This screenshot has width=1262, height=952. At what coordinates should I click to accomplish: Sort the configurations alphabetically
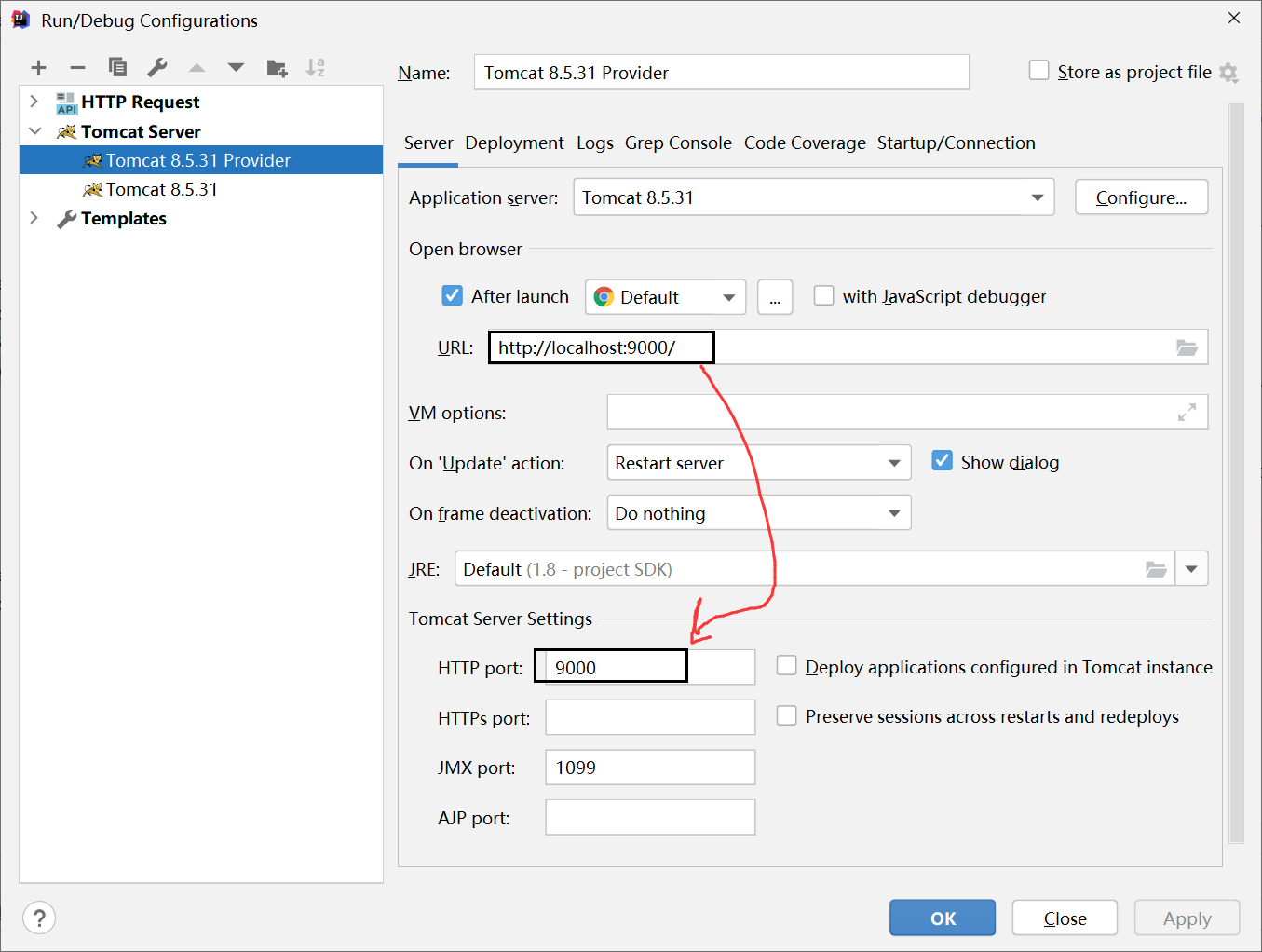tap(316, 67)
